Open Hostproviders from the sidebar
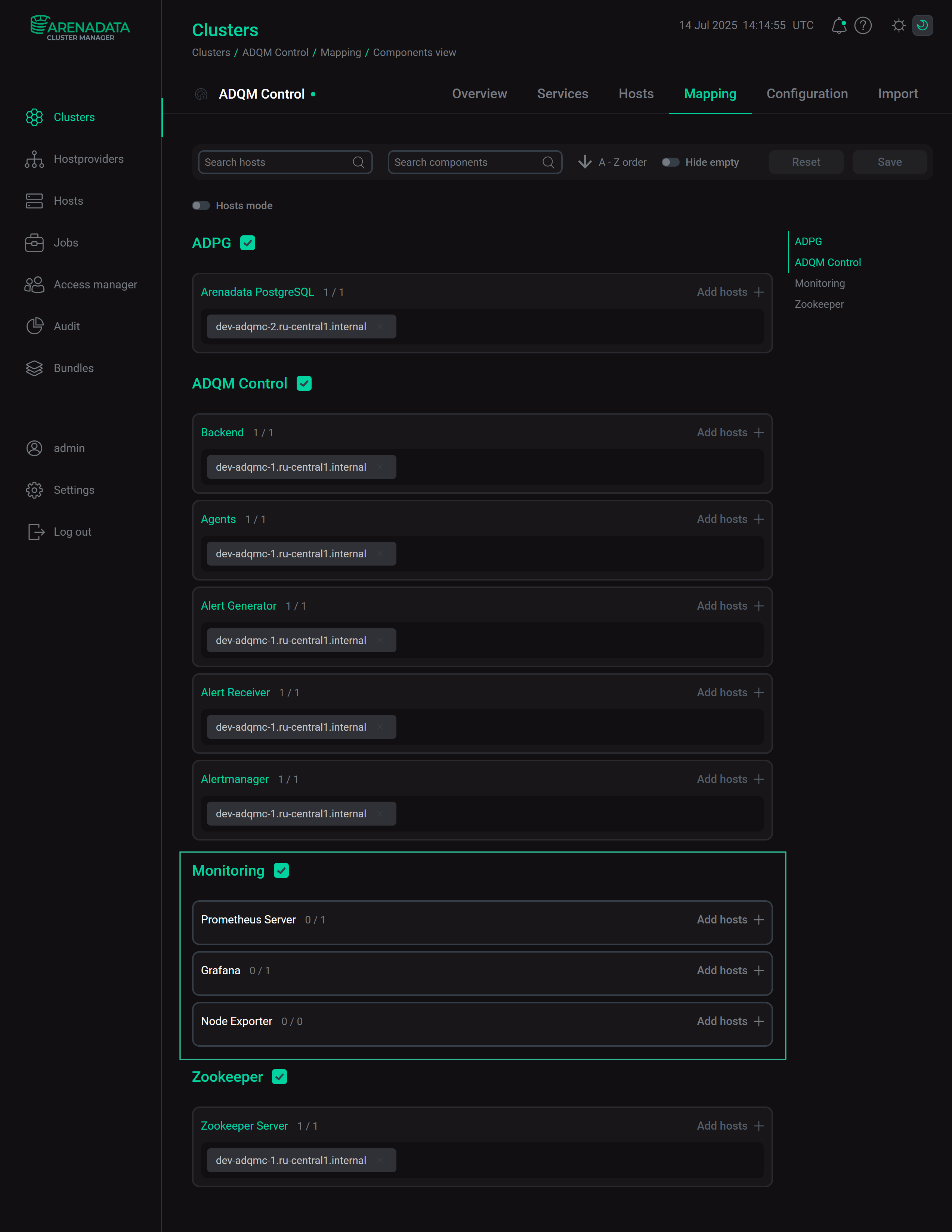952x1232 pixels. point(89,158)
